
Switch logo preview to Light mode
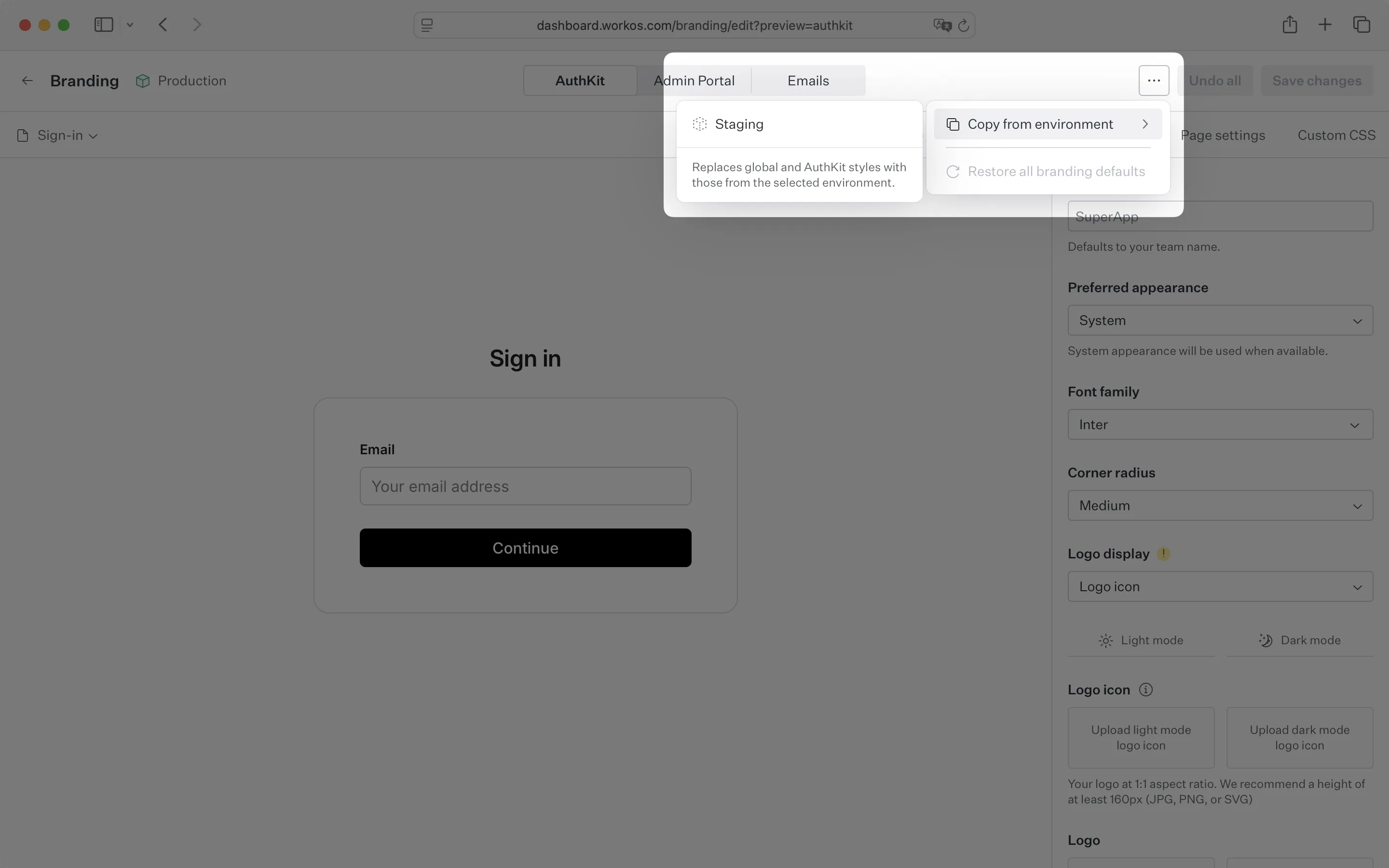[x=1141, y=640]
